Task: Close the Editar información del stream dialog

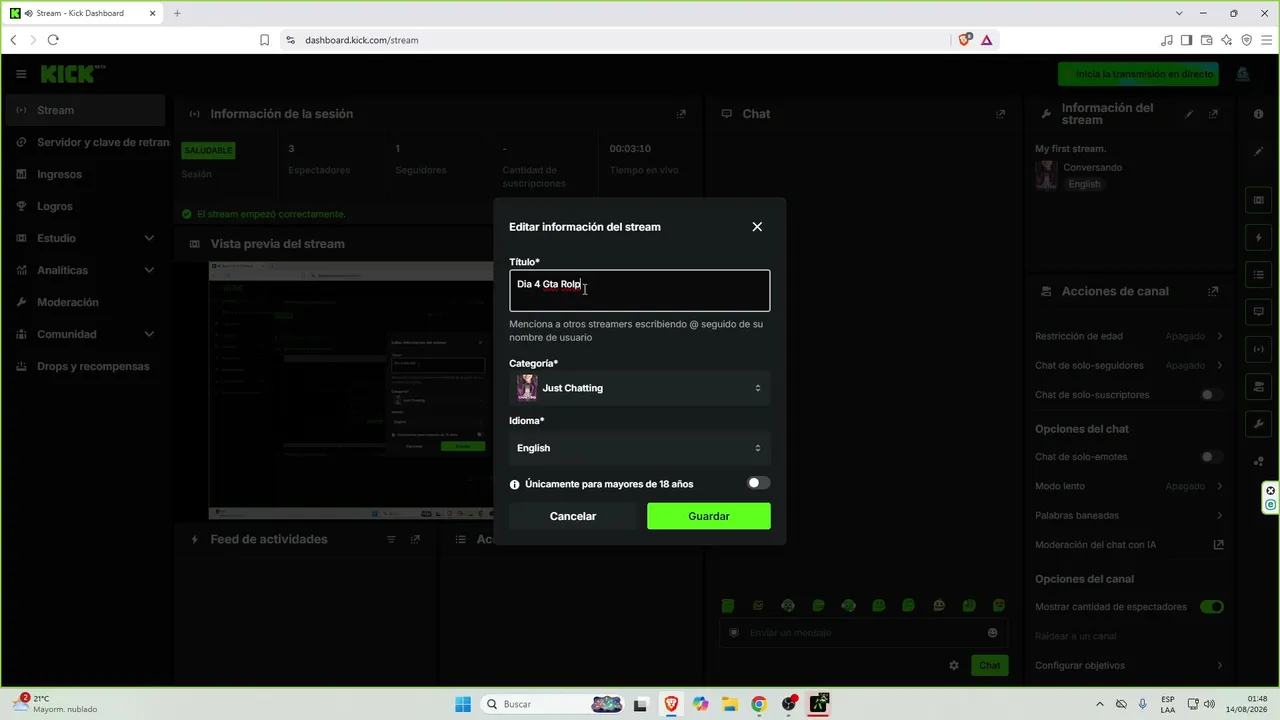Action: [x=757, y=227]
